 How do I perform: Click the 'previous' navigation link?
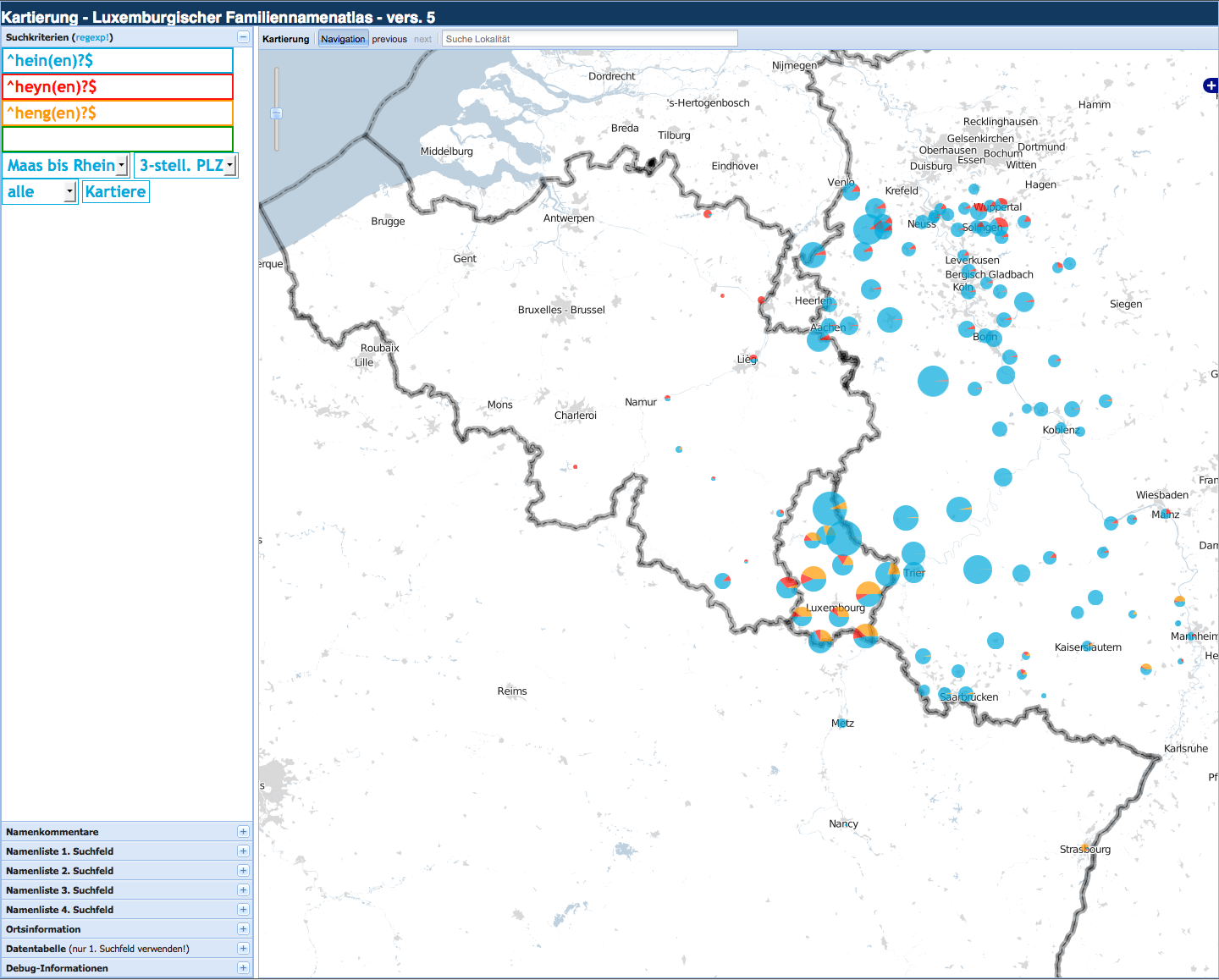389,39
